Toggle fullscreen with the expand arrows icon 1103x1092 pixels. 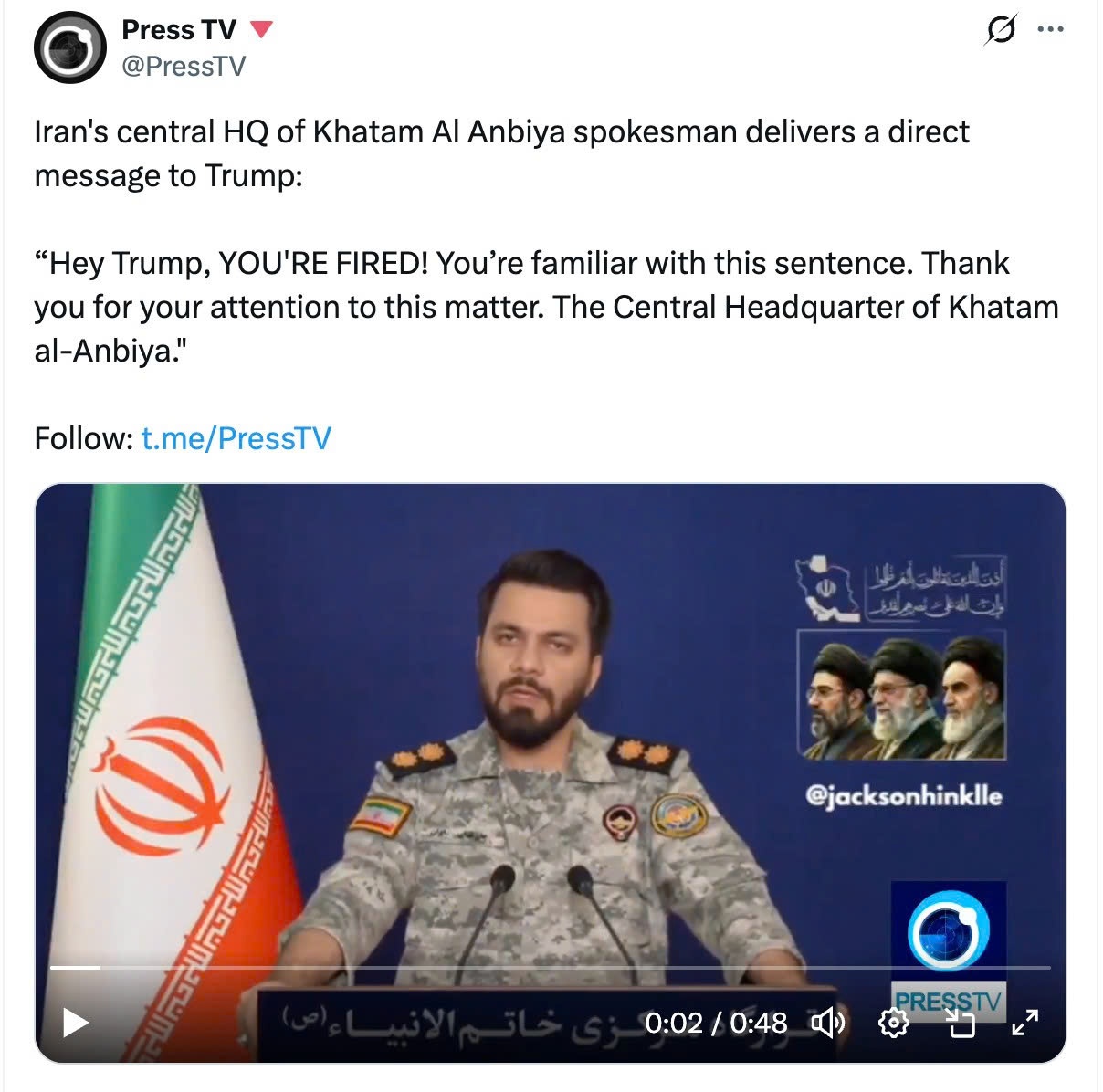(1025, 1024)
